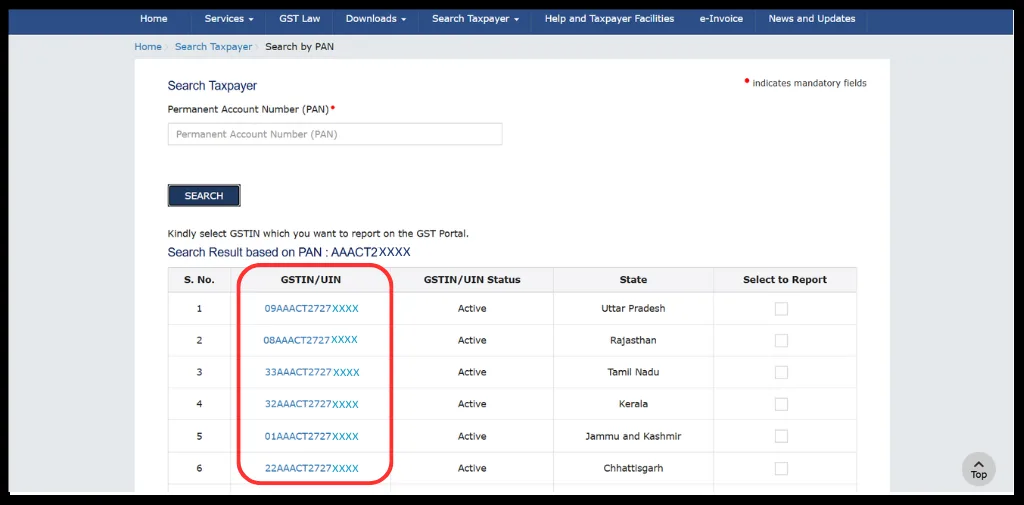Click Search by PAN breadcrumb text

(x=300, y=47)
